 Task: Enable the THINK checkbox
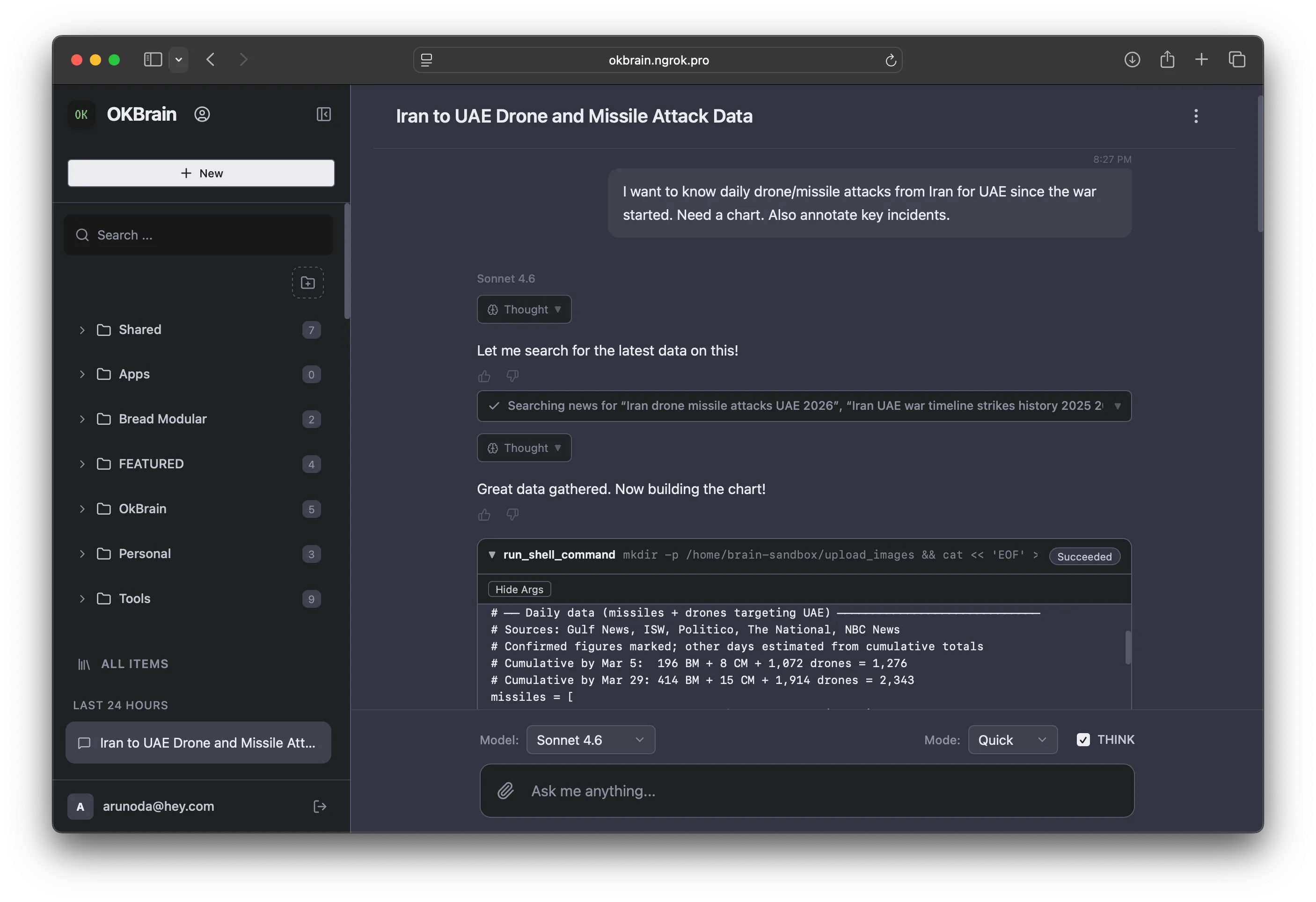tap(1084, 740)
